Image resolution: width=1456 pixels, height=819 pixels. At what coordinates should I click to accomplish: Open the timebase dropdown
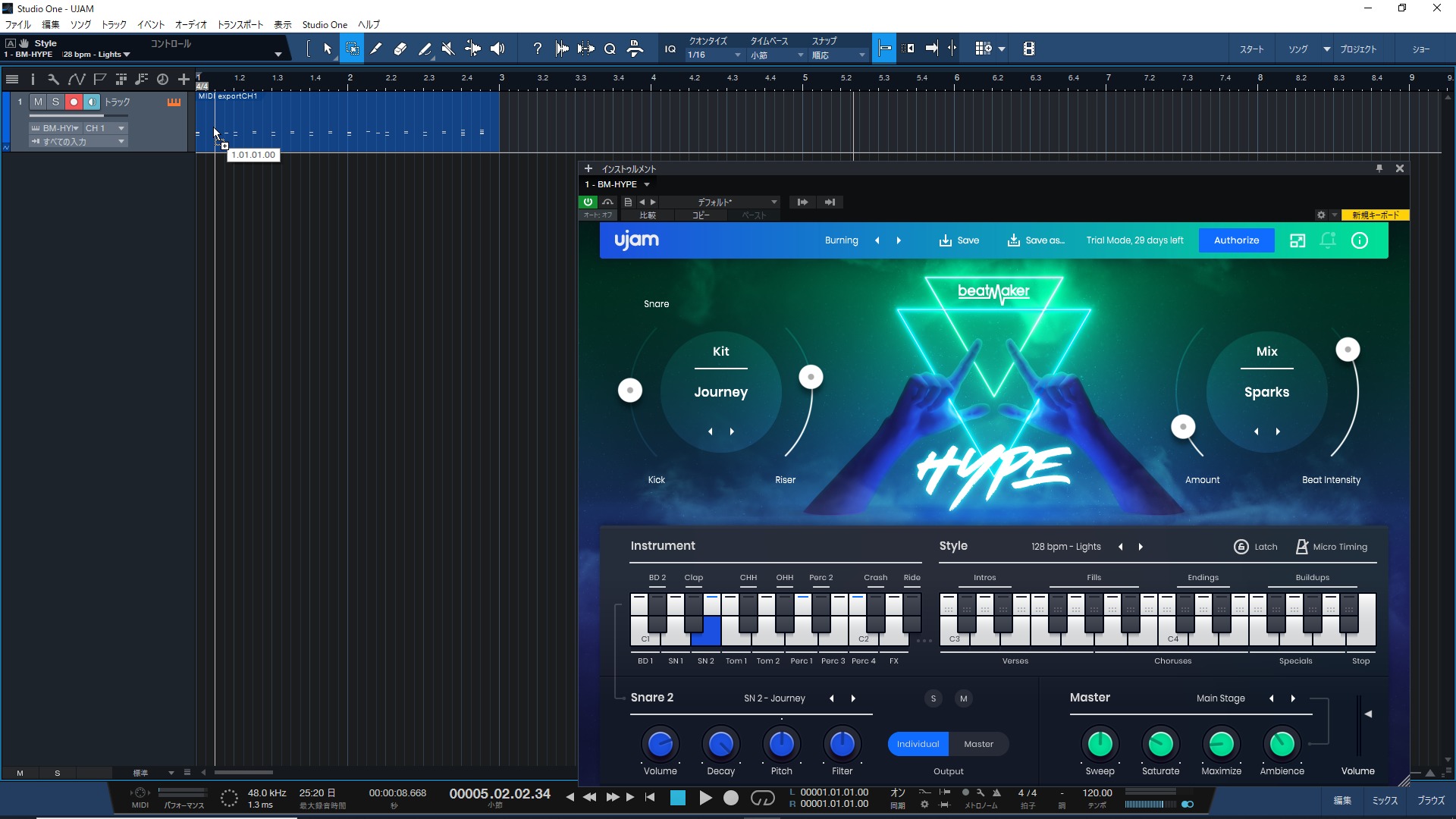(777, 55)
